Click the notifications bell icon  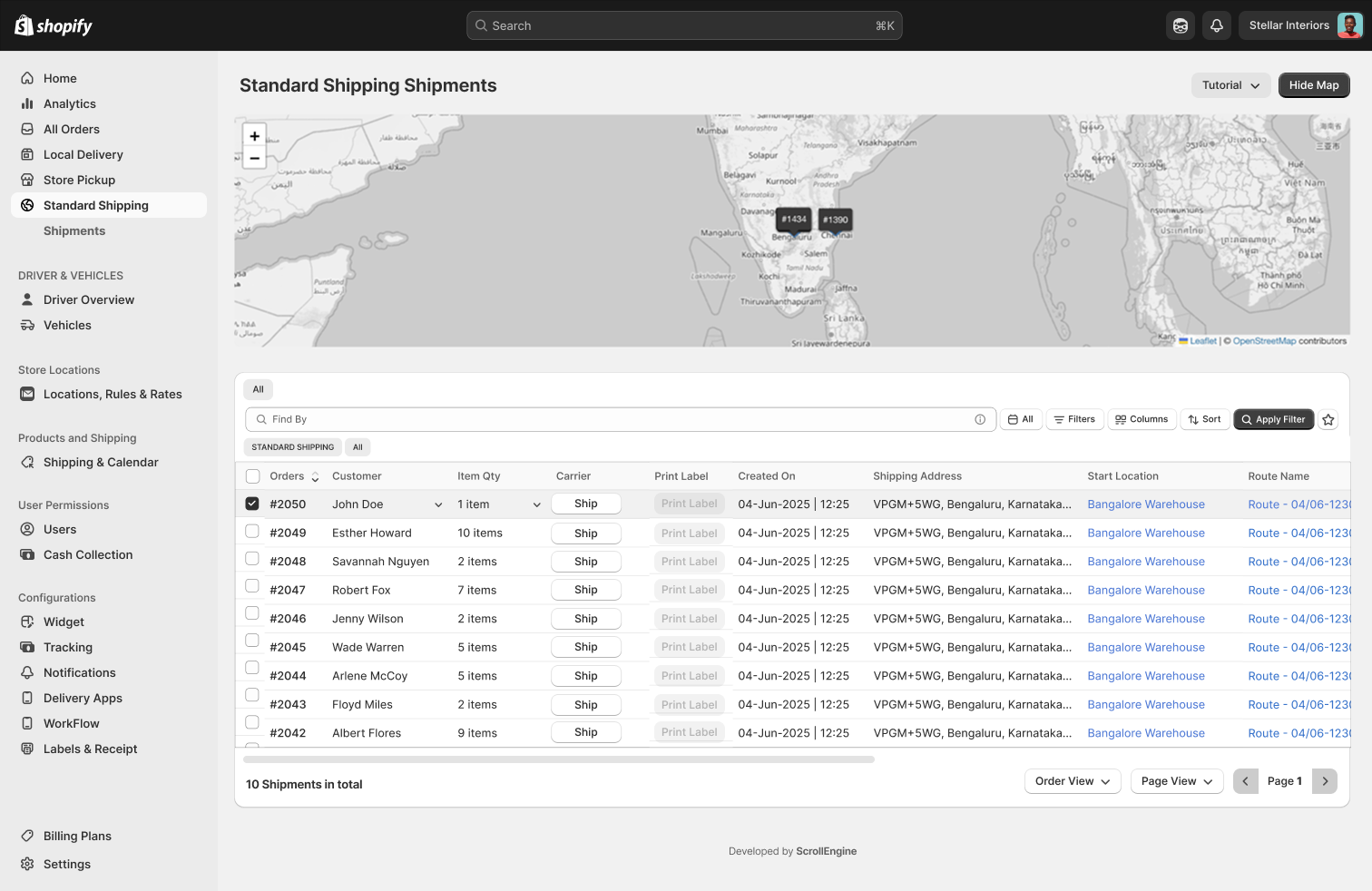[1216, 25]
